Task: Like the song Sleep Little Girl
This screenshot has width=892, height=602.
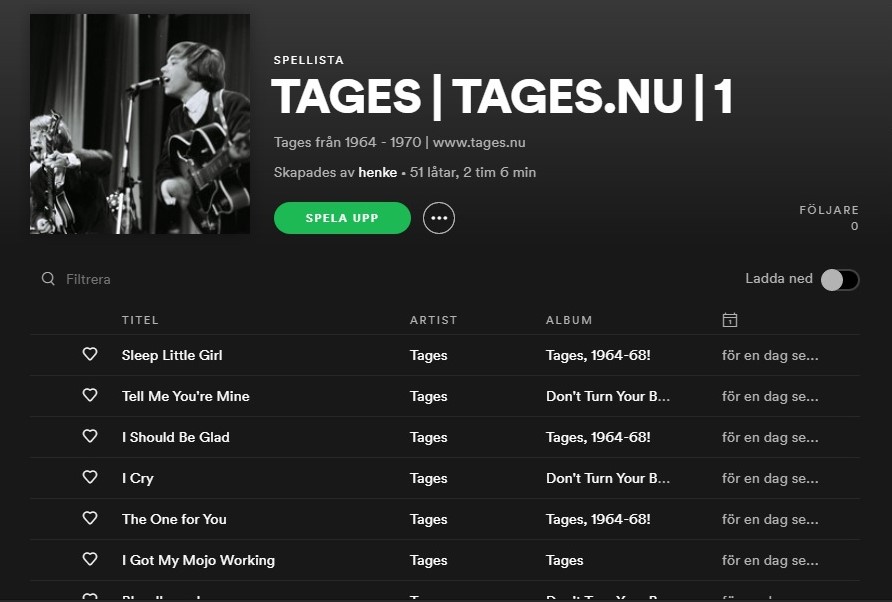Action: pos(90,354)
